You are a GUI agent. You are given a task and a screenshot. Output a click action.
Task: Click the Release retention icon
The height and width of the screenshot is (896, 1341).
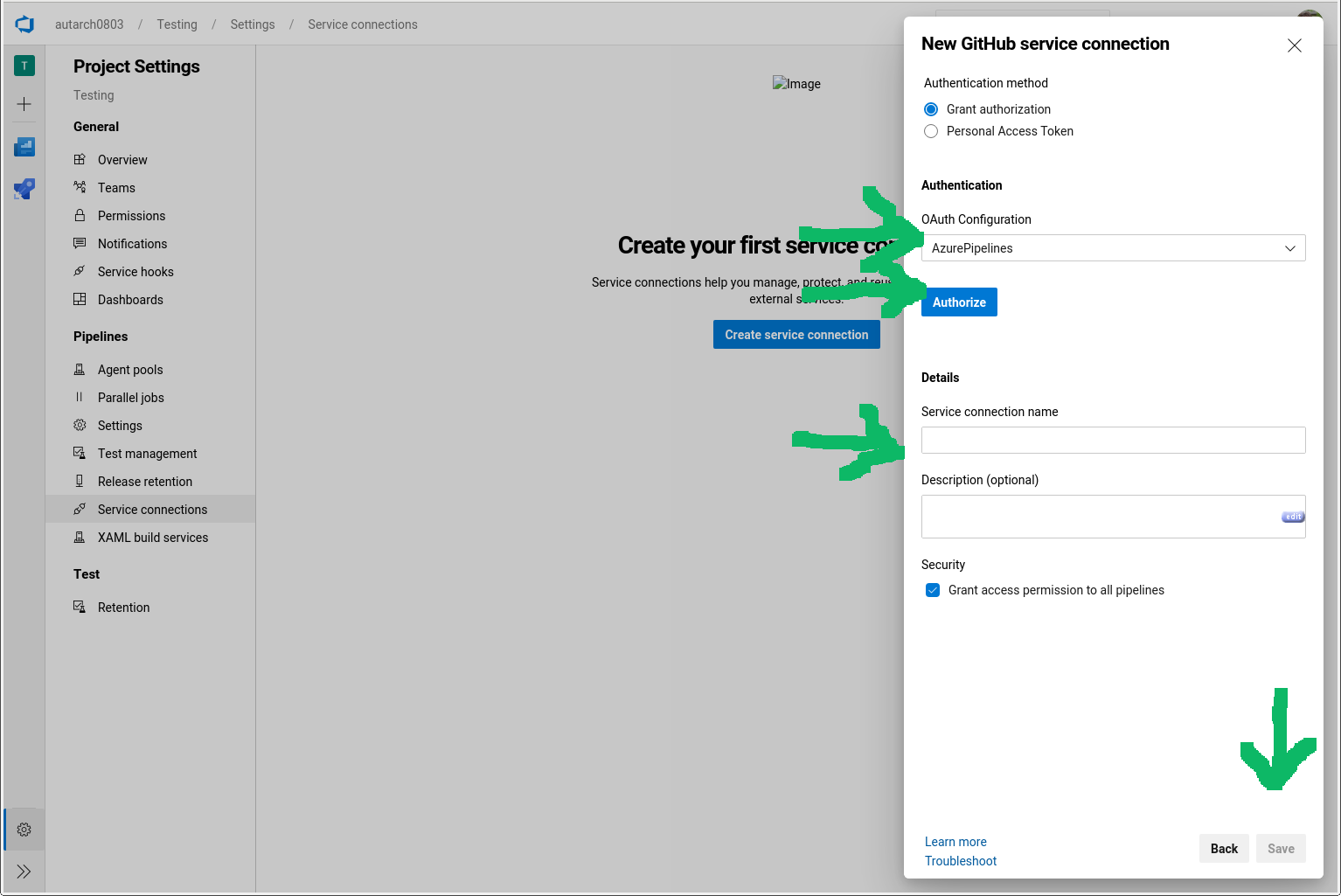[80, 481]
